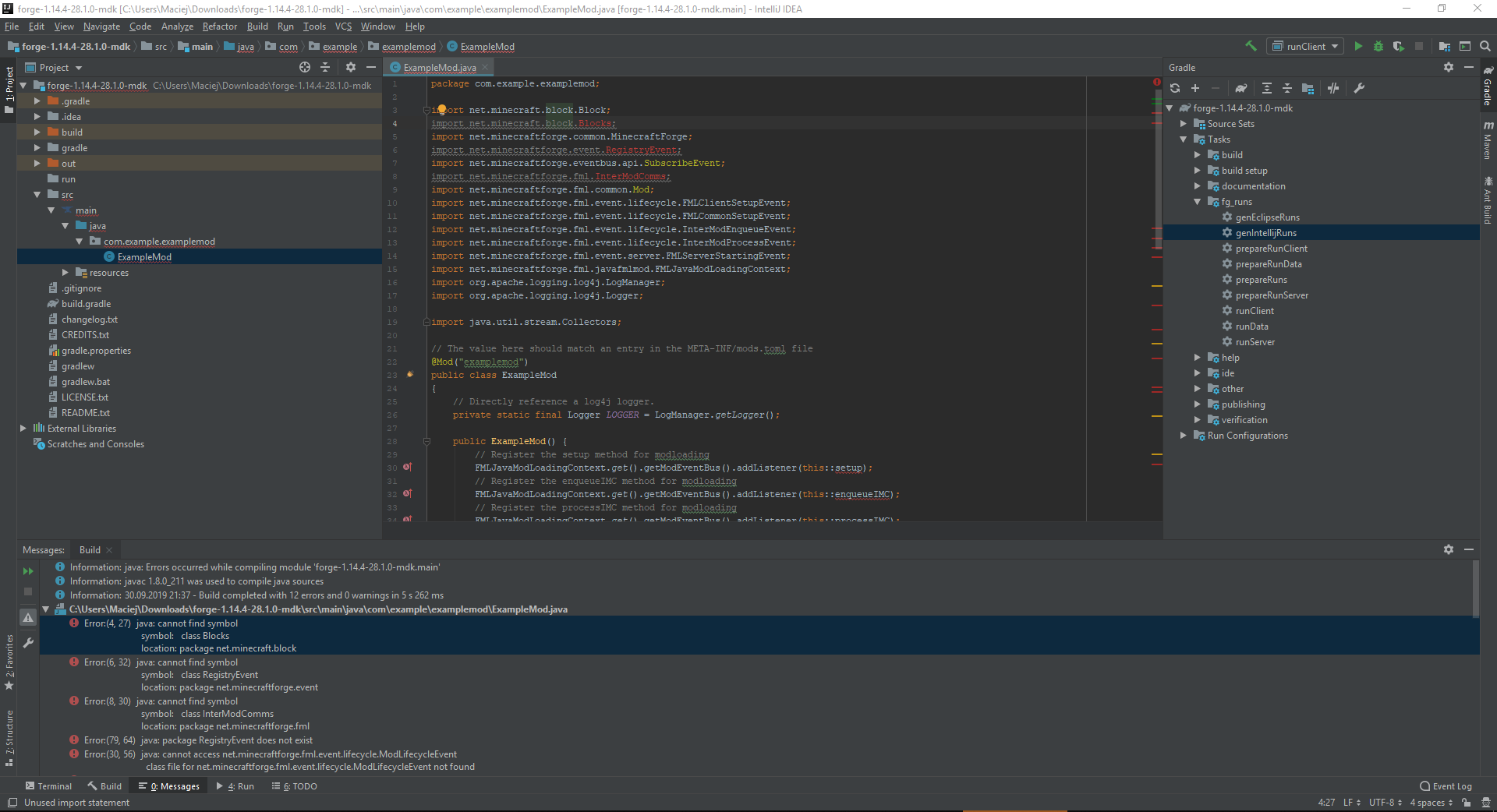Open the VCS menu
Viewport: 1497px width, 812px height.
pos(343,26)
